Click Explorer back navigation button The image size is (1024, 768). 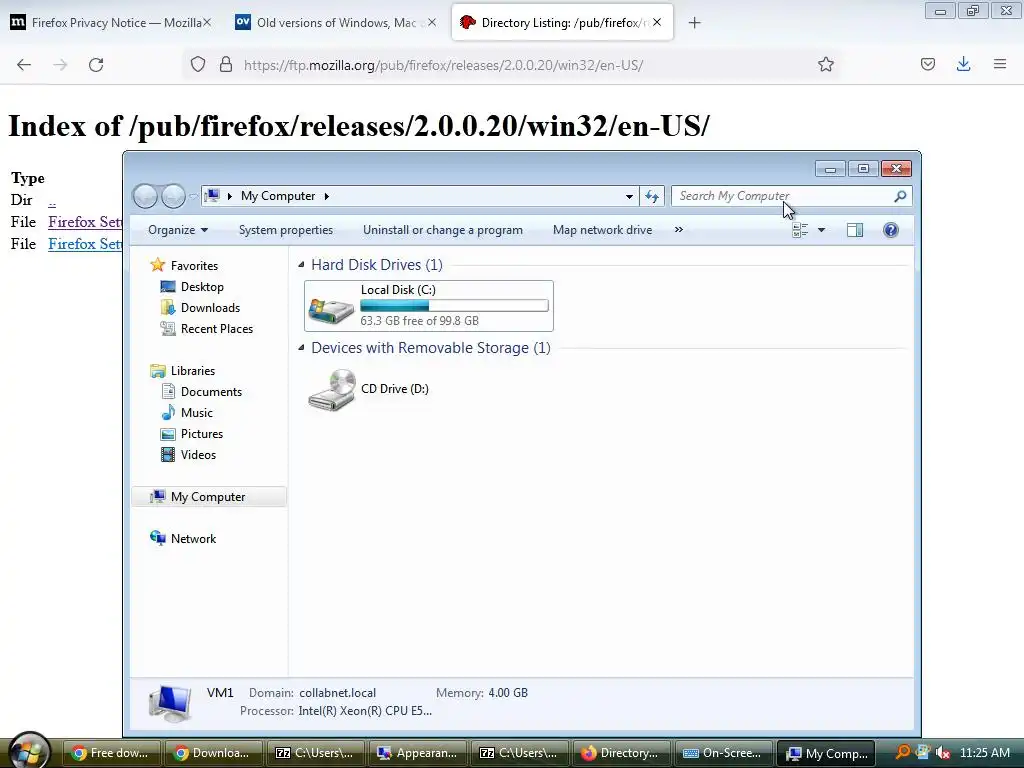tap(145, 196)
